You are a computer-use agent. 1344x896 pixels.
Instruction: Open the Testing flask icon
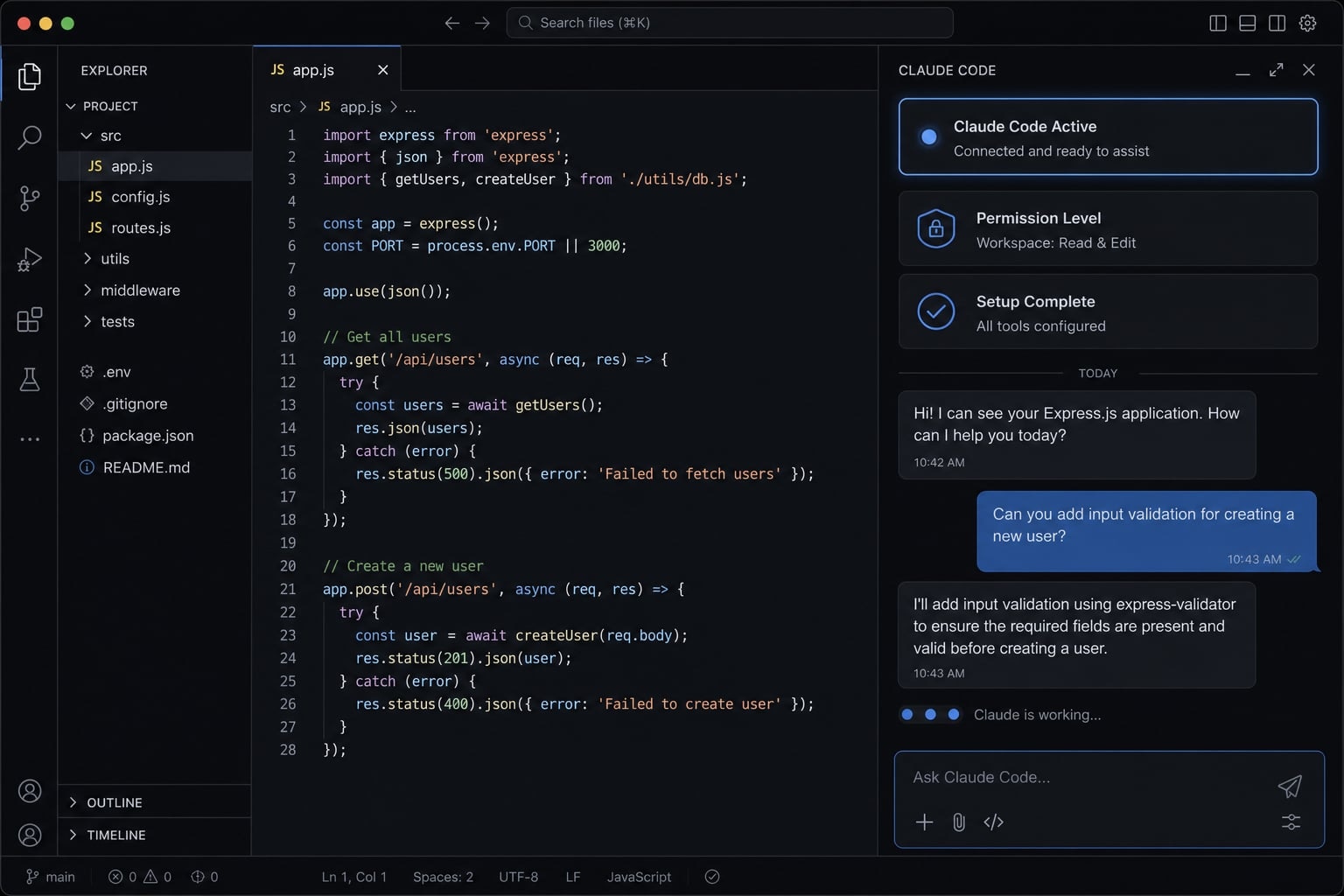point(29,380)
